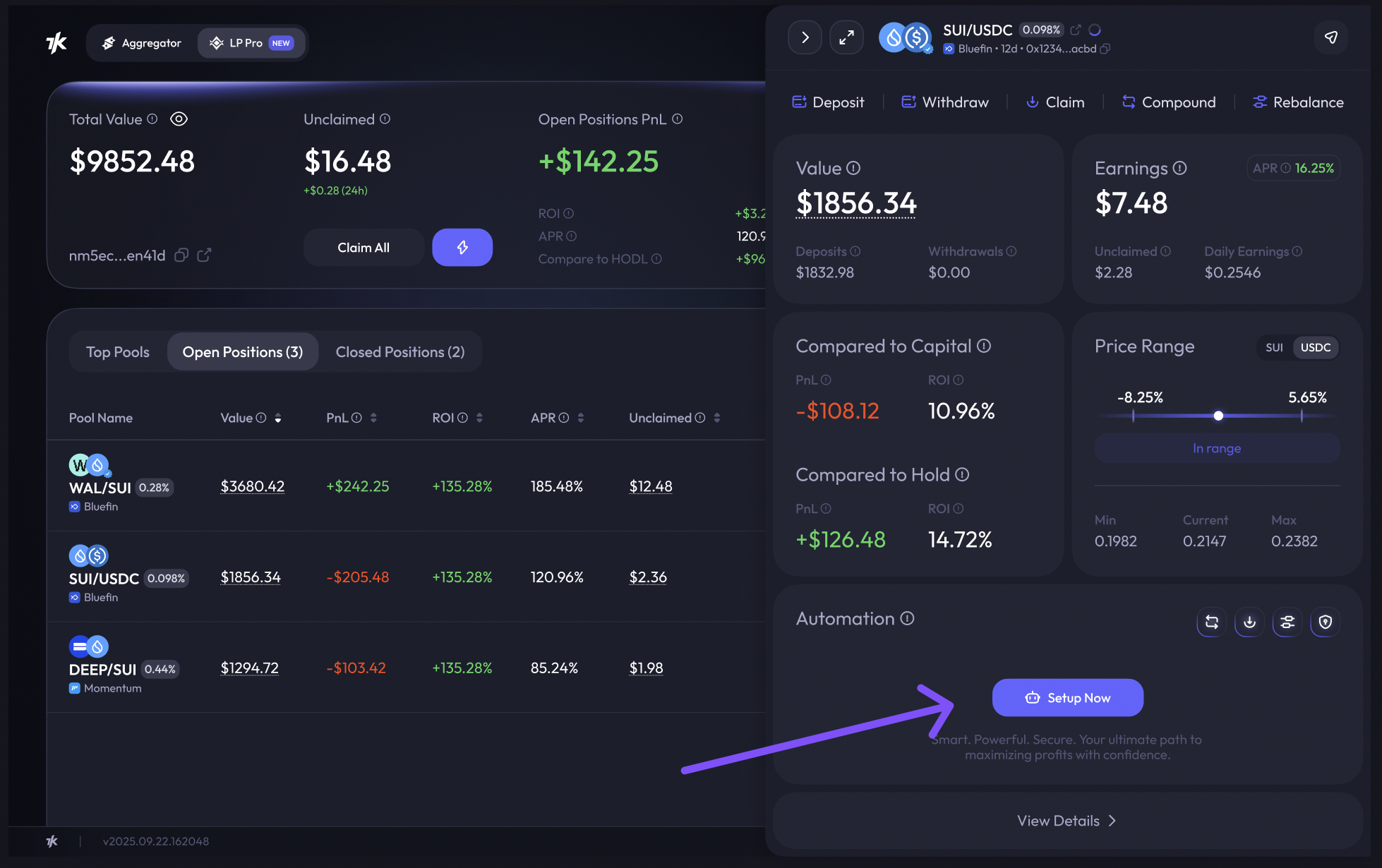The width and height of the screenshot is (1382, 868).
Task: Click the Claim All button
Action: (x=363, y=248)
